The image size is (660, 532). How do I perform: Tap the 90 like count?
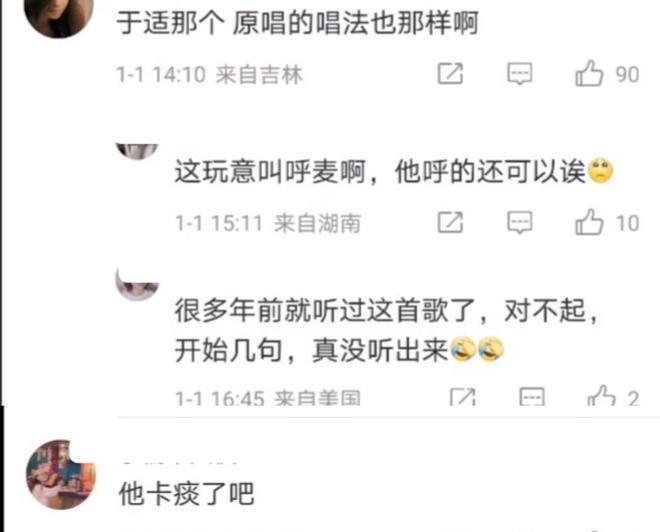[628, 74]
